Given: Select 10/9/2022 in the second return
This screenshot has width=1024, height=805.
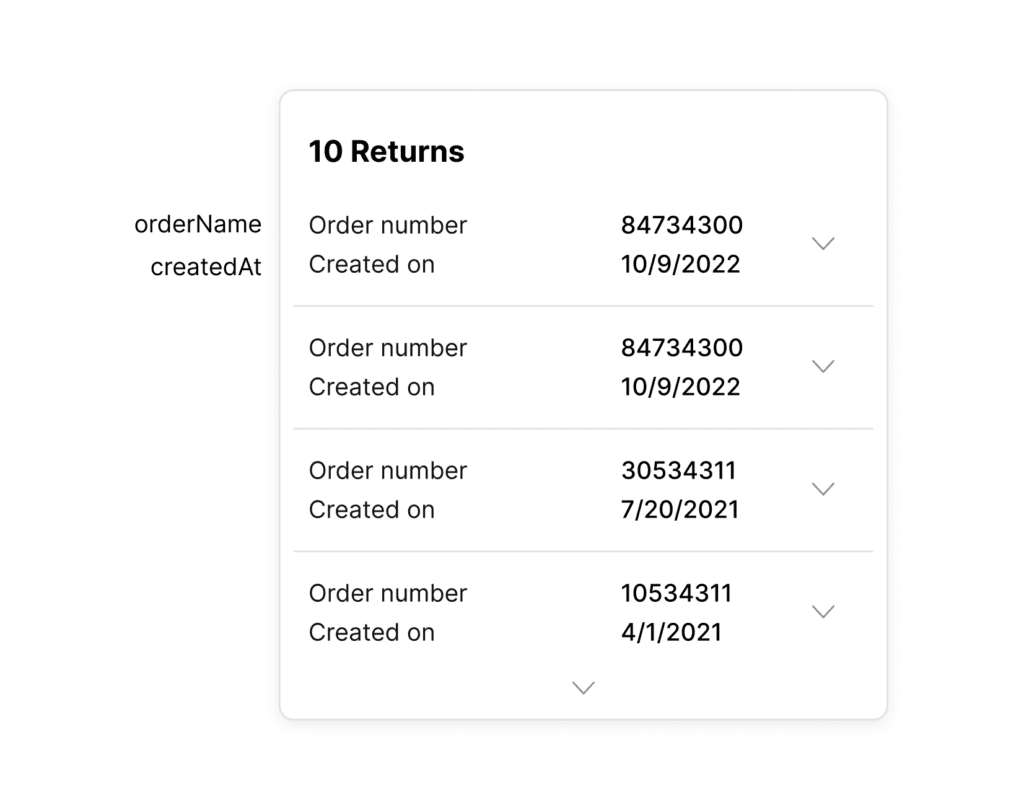Looking at the screenshot, I should pos(680,387).
